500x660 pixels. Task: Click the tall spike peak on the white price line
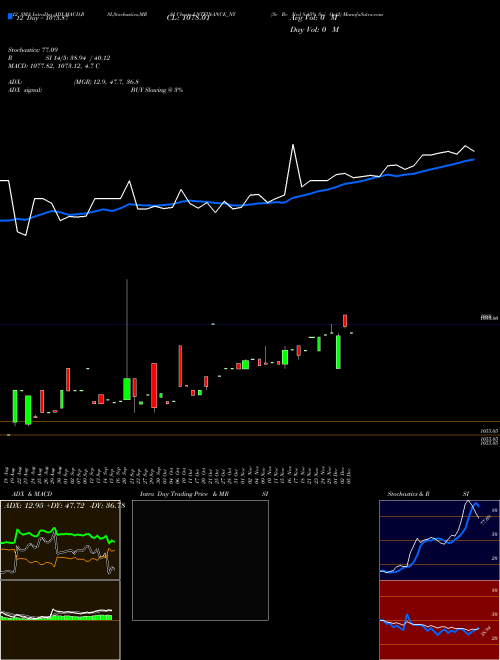tap(293, 145)
